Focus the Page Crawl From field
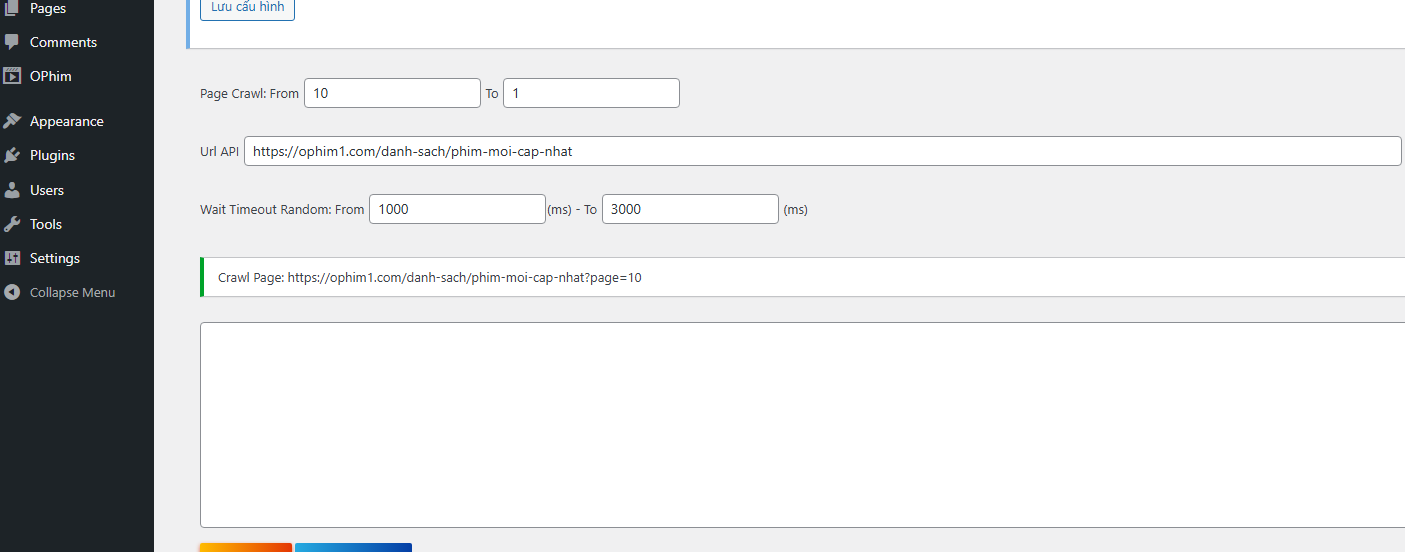Screen dimensions: 1405x552 pos(392,93)
